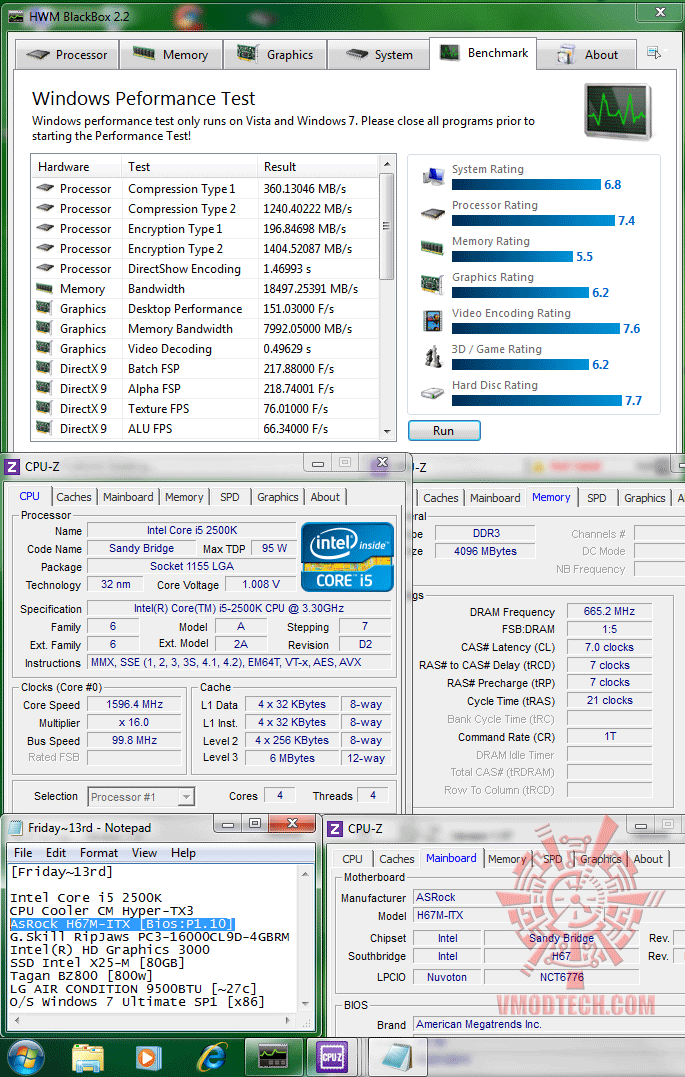685x1077 pixels.
Task: Open Windows Explorer from the taskbar
Action: (88, 1057)
